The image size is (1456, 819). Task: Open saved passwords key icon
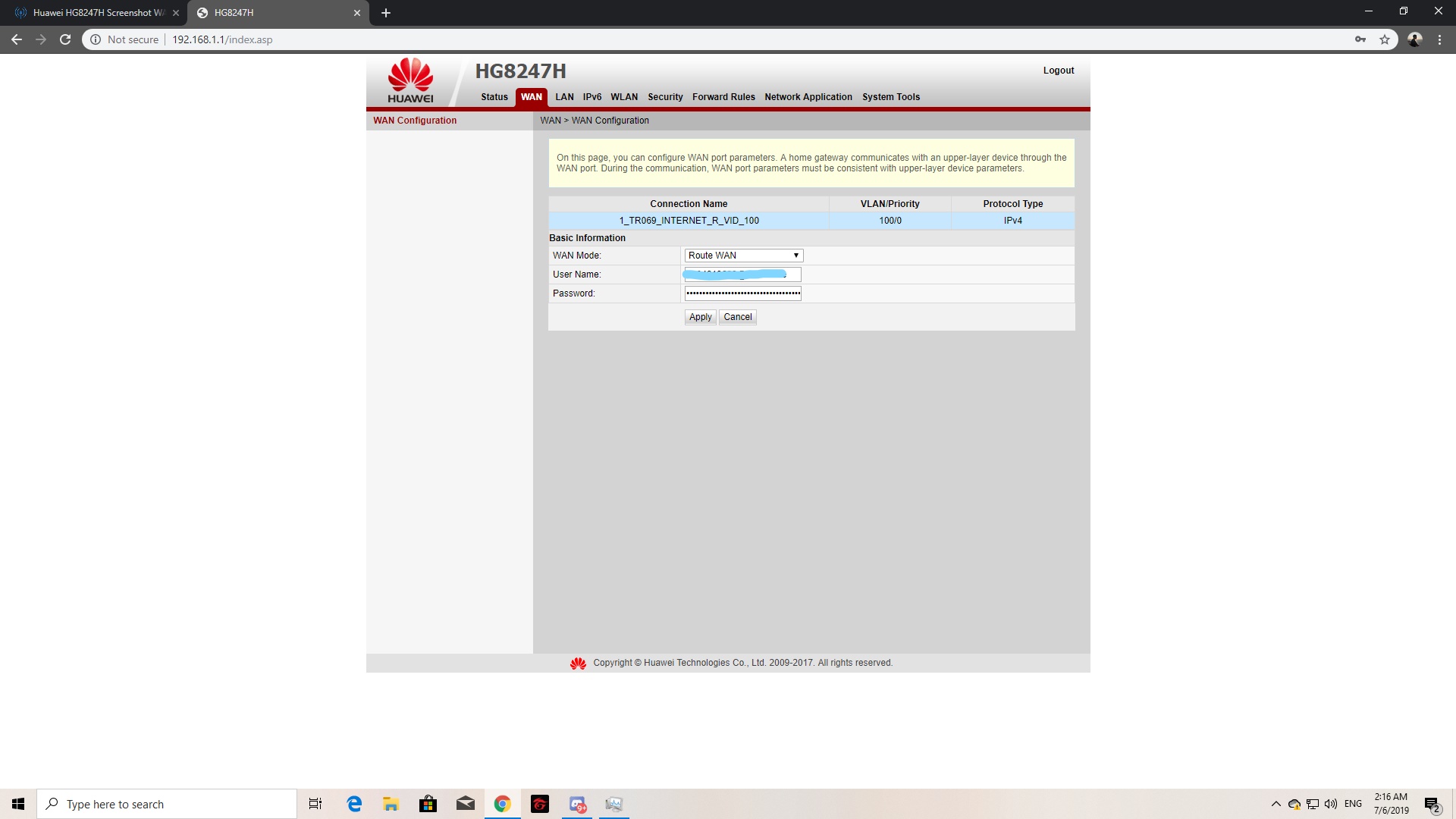tap(1360, 39)
